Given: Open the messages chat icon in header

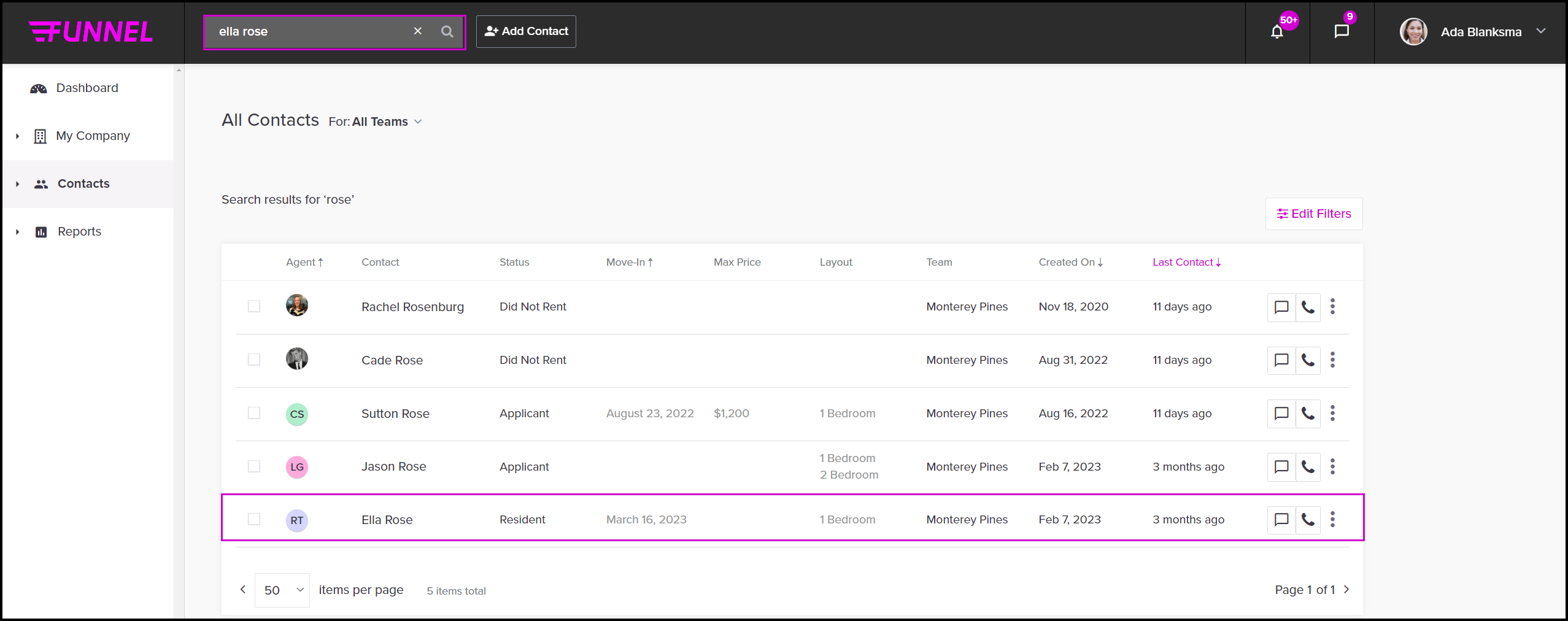Looking at the screenshot, I should point(1342,31).
